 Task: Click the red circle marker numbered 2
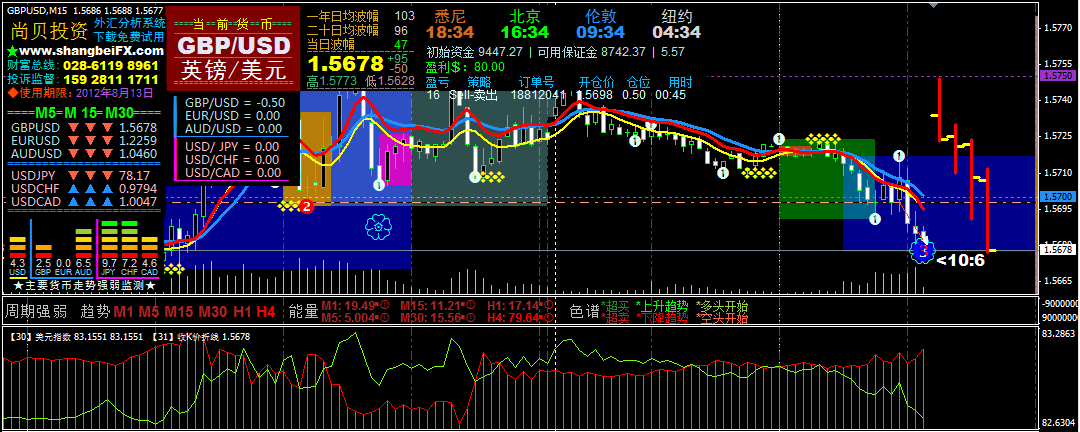(x=307, y=207)
